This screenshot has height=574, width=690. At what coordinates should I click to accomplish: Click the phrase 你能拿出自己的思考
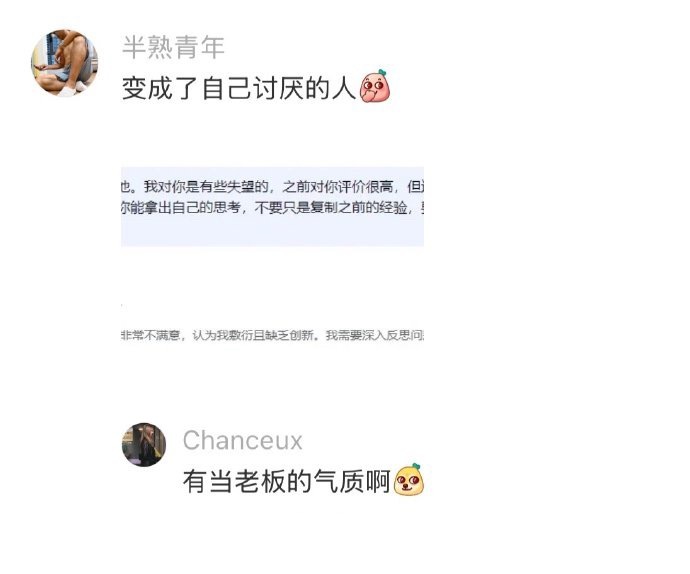point(180,207)
